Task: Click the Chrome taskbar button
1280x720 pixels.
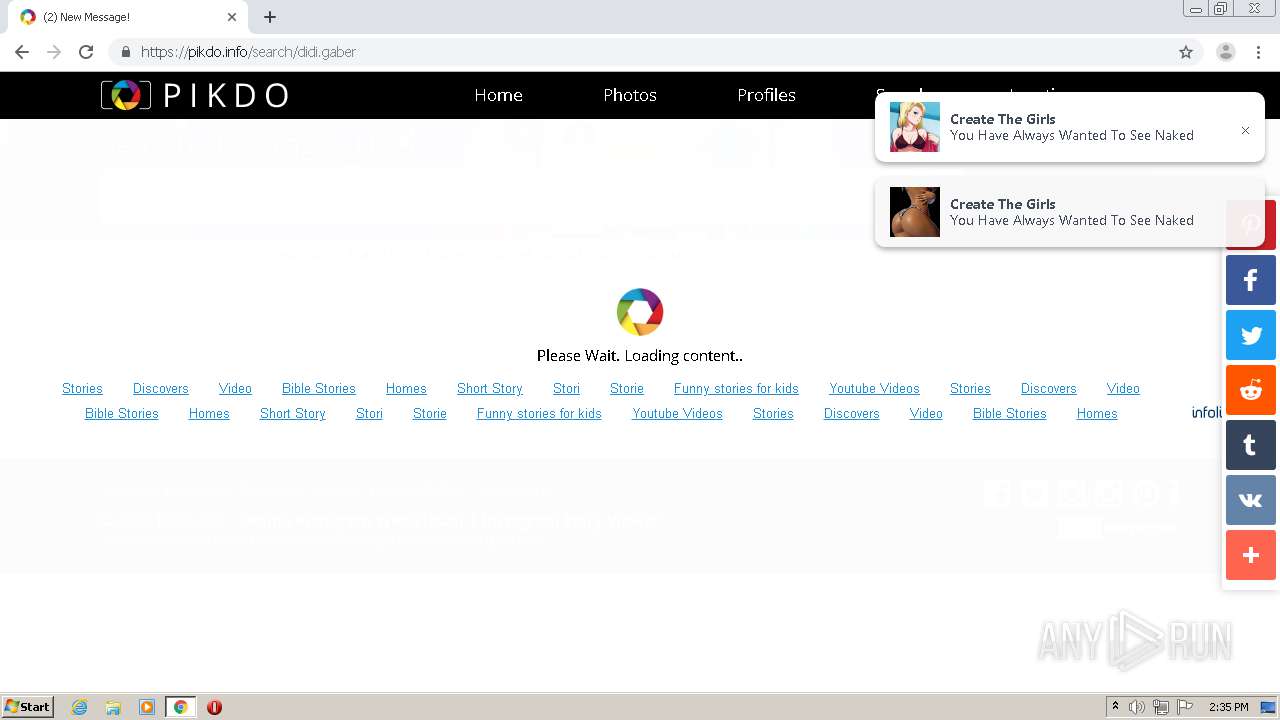Action: point(181,707)
